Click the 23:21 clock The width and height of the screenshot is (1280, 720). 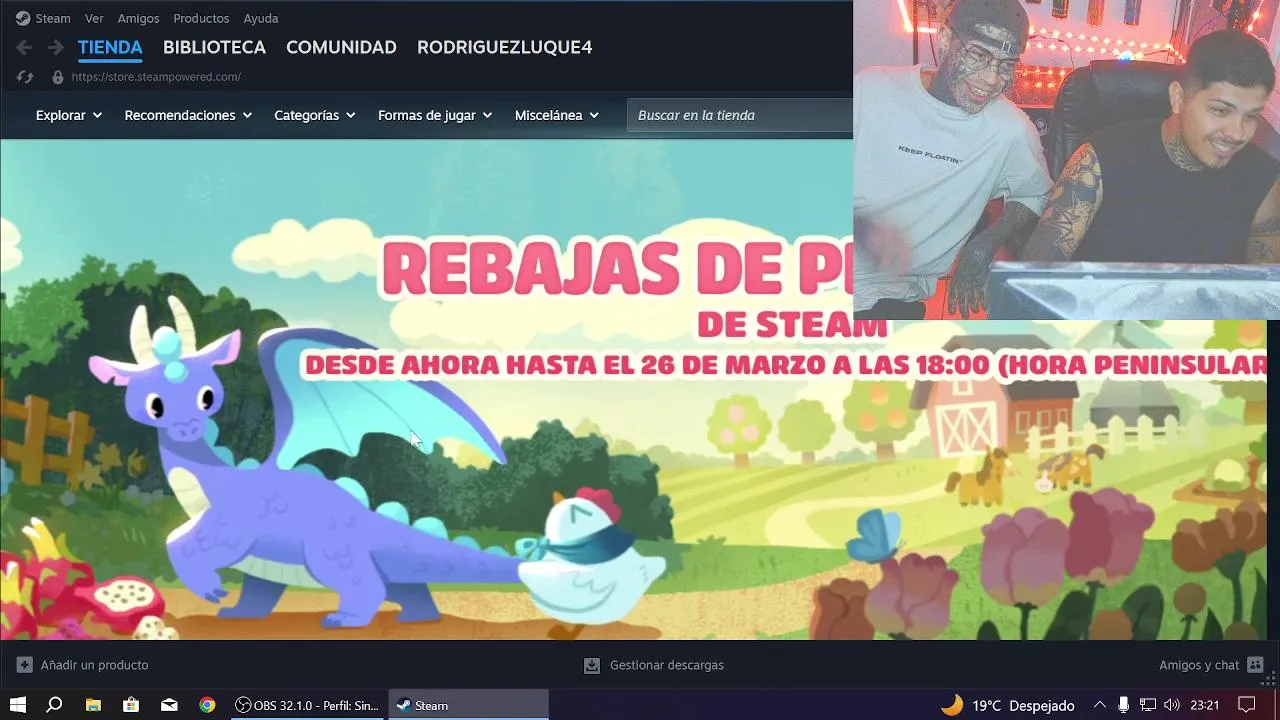click(x=1205, y=705)
